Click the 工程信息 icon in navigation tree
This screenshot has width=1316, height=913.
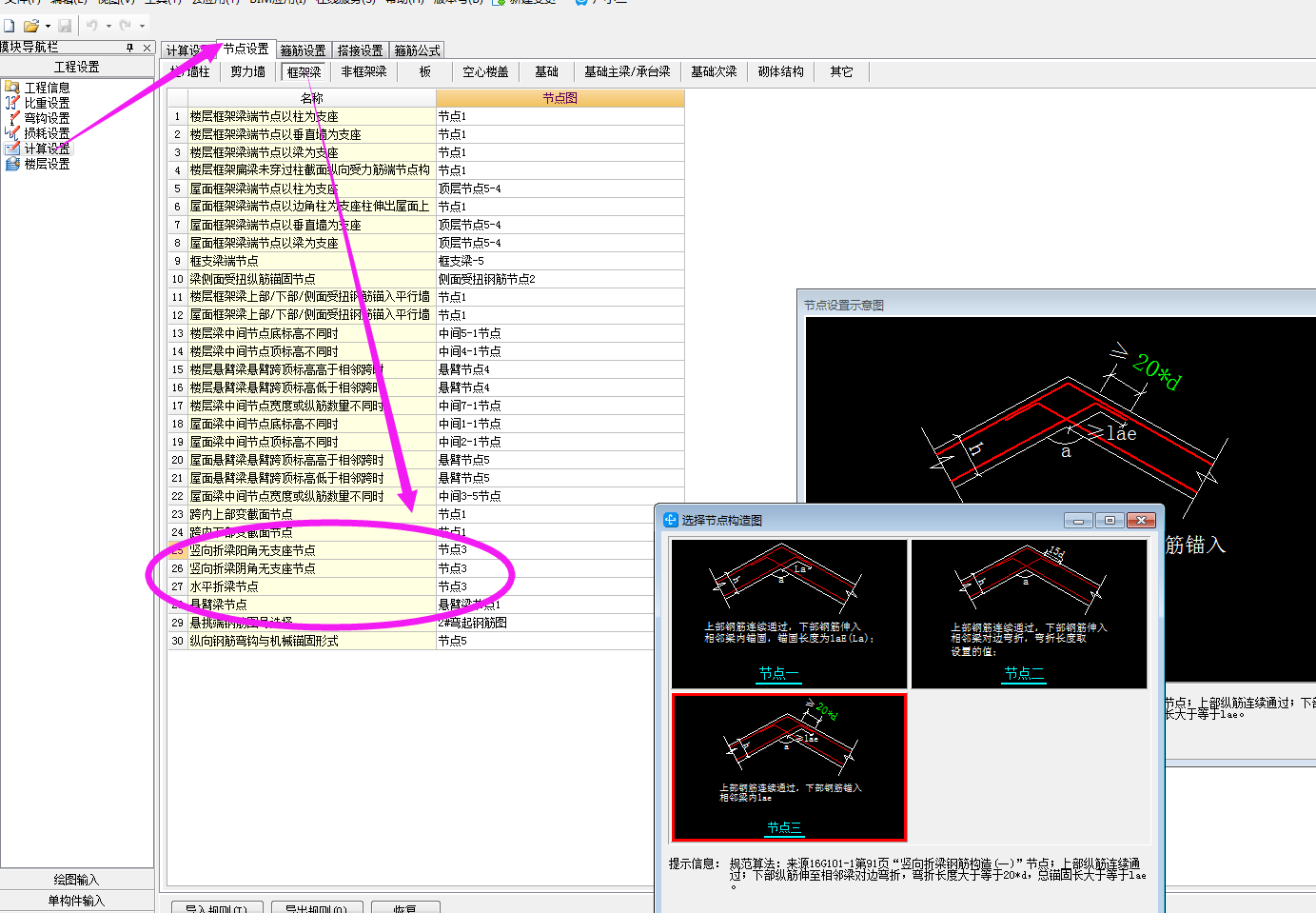tap(12, 87)
